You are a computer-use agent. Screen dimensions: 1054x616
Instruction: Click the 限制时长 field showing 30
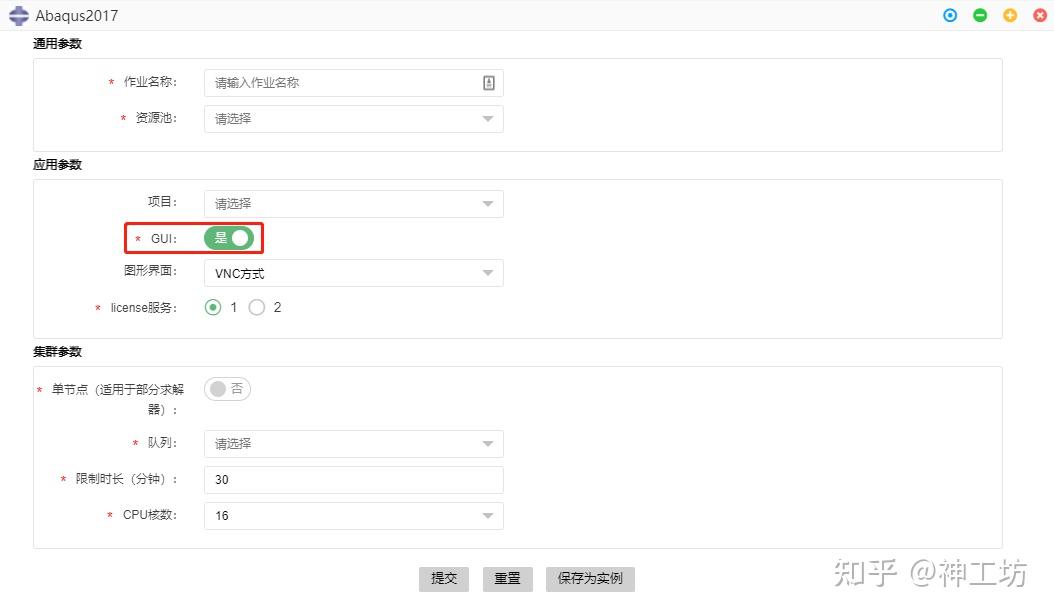(354, 479)
